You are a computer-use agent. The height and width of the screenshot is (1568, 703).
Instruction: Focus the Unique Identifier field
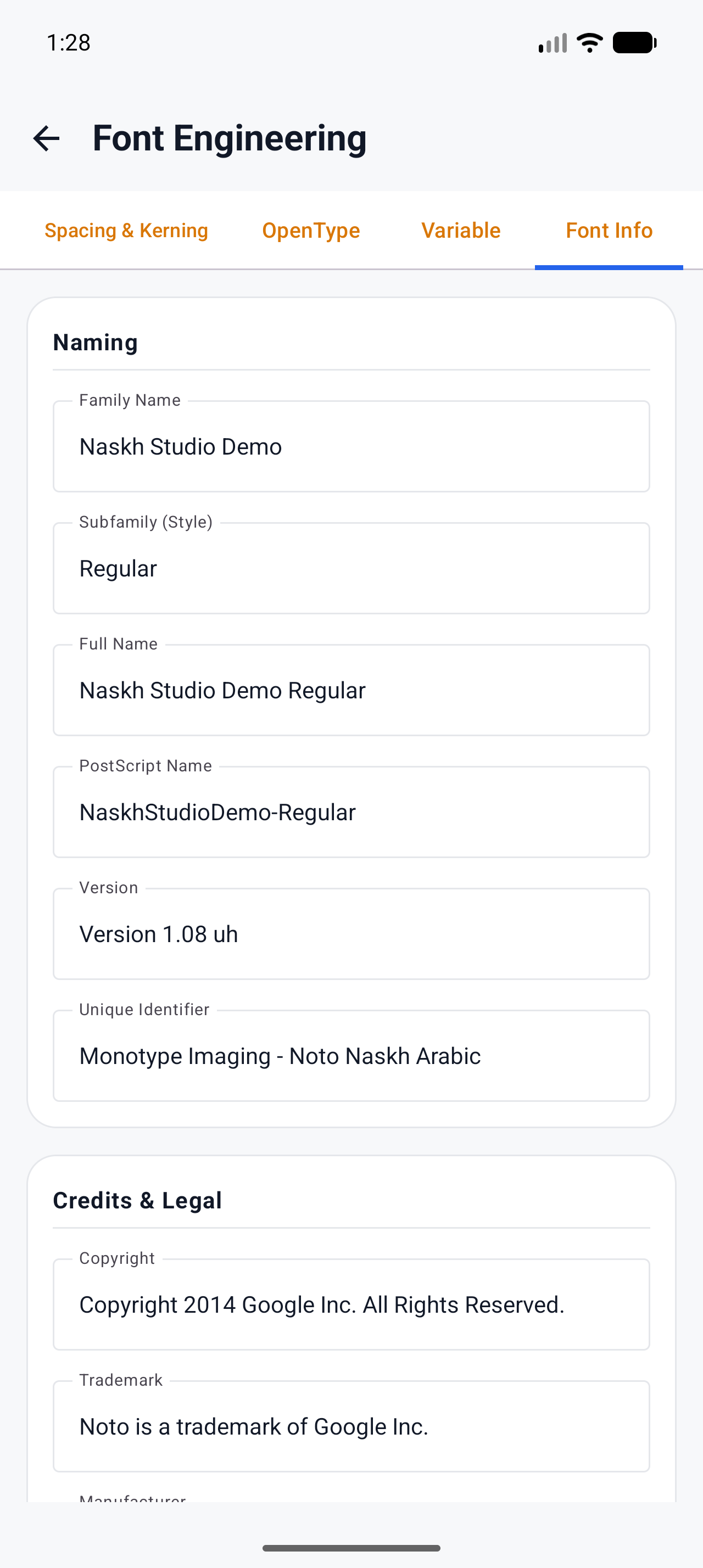(351, 1055)
